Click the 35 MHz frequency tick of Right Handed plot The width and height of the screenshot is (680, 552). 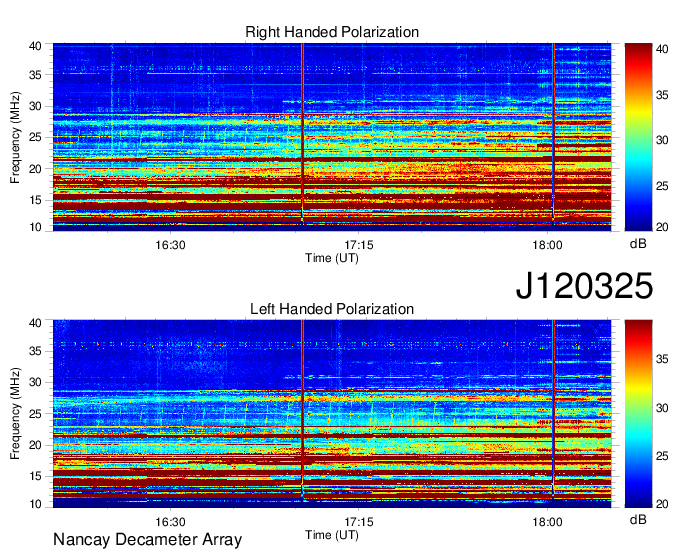pos(35,75)
